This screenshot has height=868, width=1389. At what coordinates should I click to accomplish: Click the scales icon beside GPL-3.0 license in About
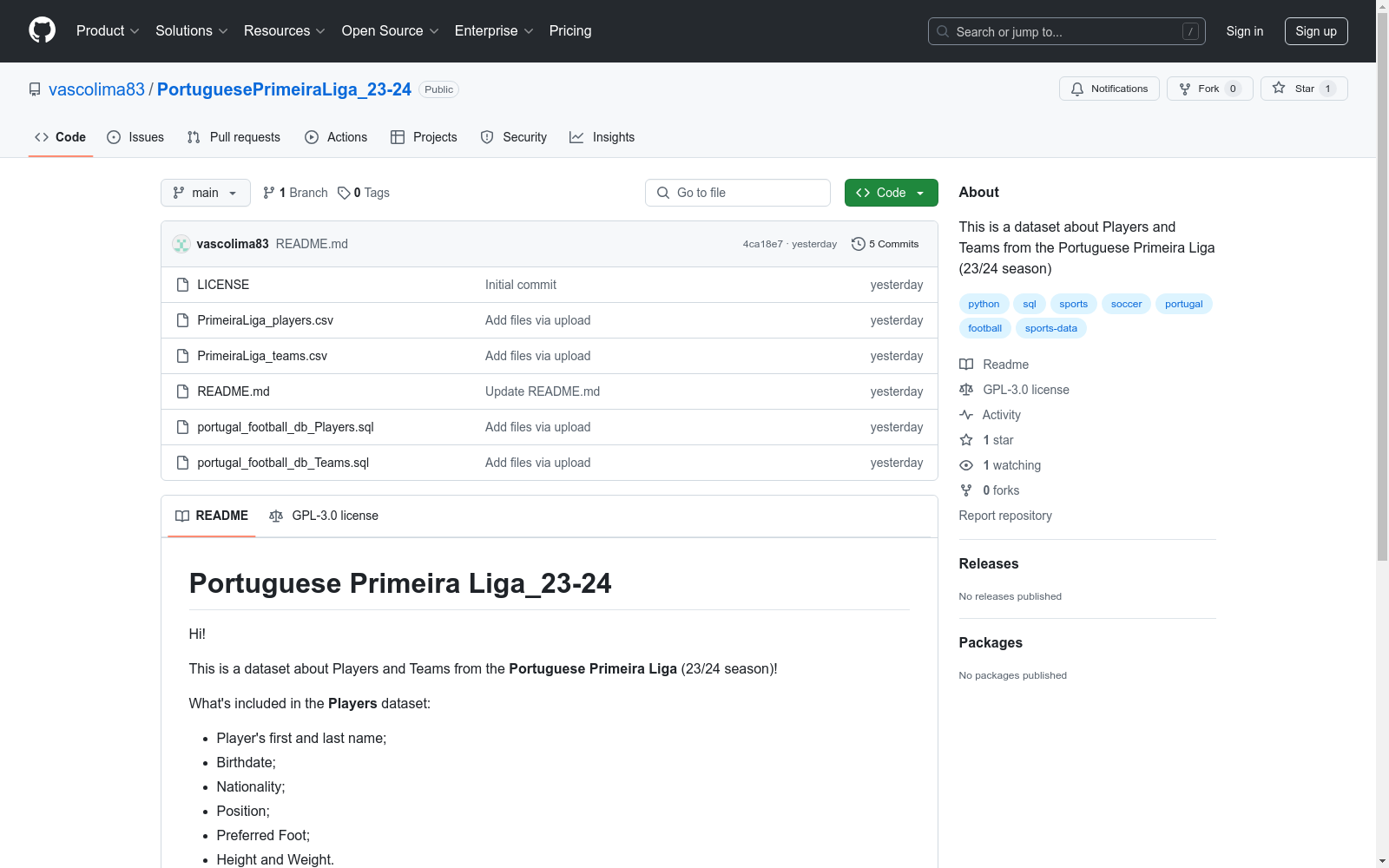(x=966, y=390)
